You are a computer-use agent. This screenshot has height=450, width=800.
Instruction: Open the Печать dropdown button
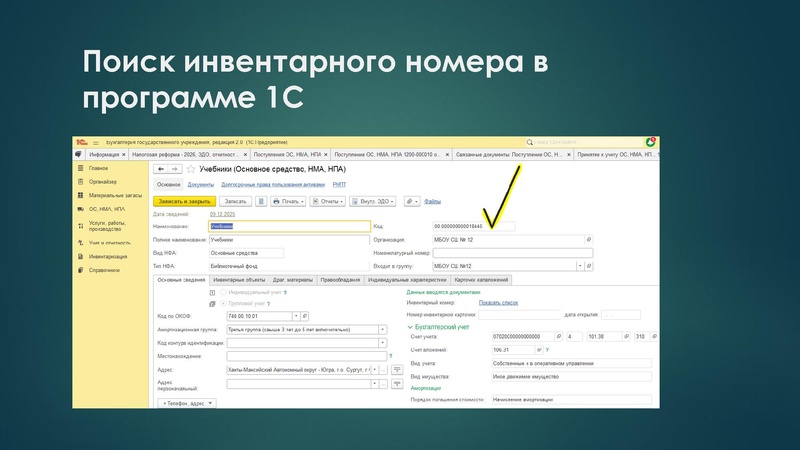click(x=288, y=202)
